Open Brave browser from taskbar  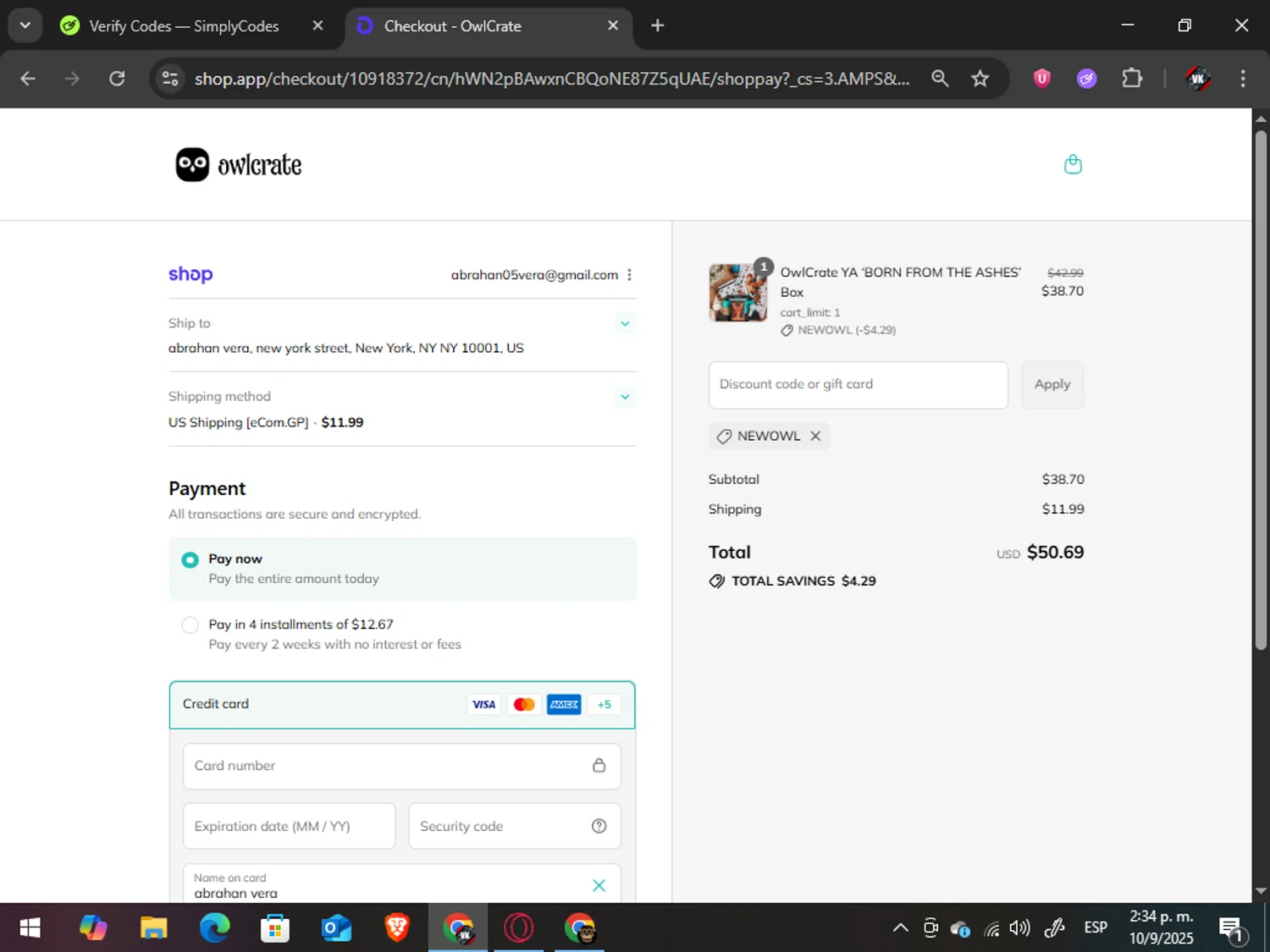[x=397, y=928]
